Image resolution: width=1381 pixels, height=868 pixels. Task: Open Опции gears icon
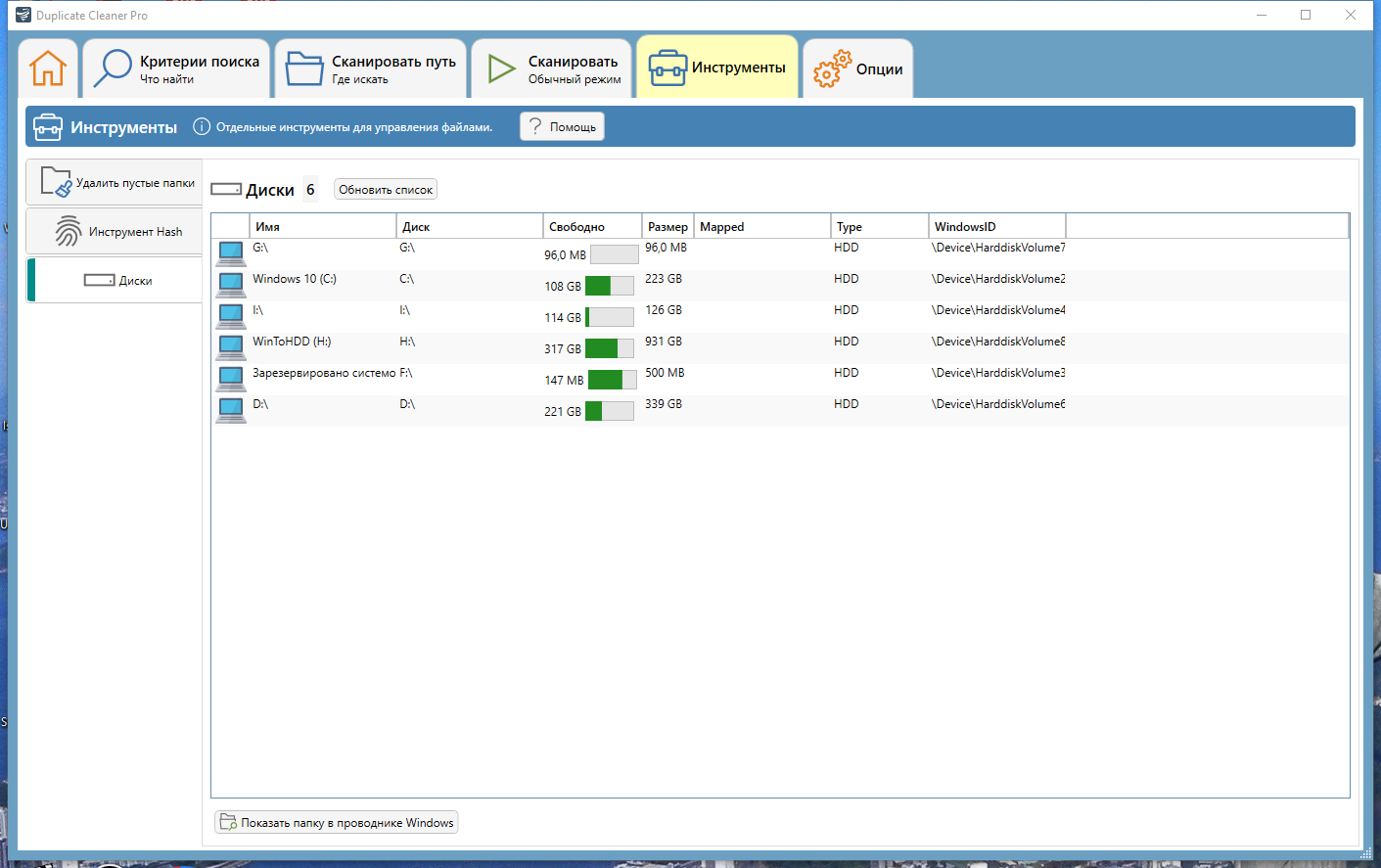(832, 69)
